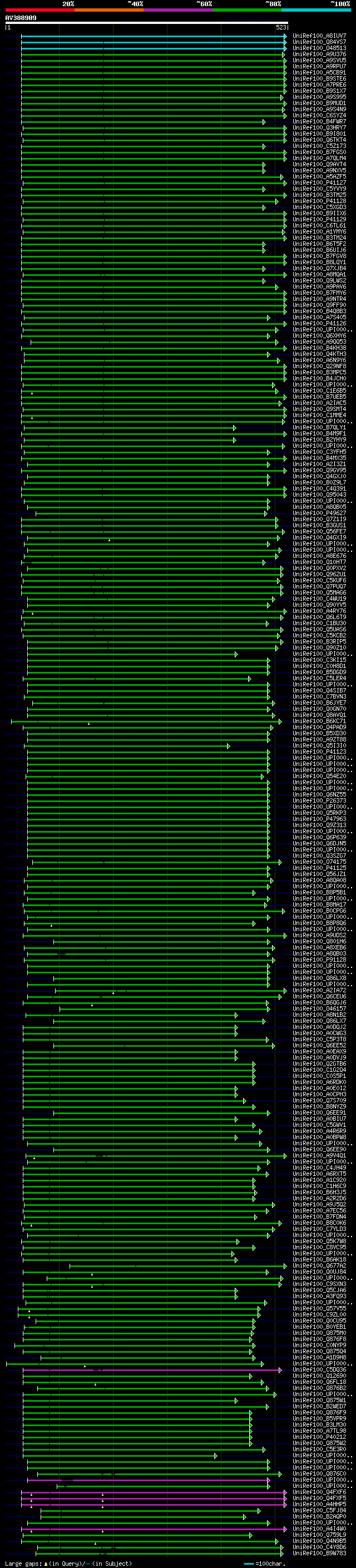The width and height of the screenshot is (356, 1568).
Task: Open hit UniRef100_A8IUV7
Action: [319, 36]
